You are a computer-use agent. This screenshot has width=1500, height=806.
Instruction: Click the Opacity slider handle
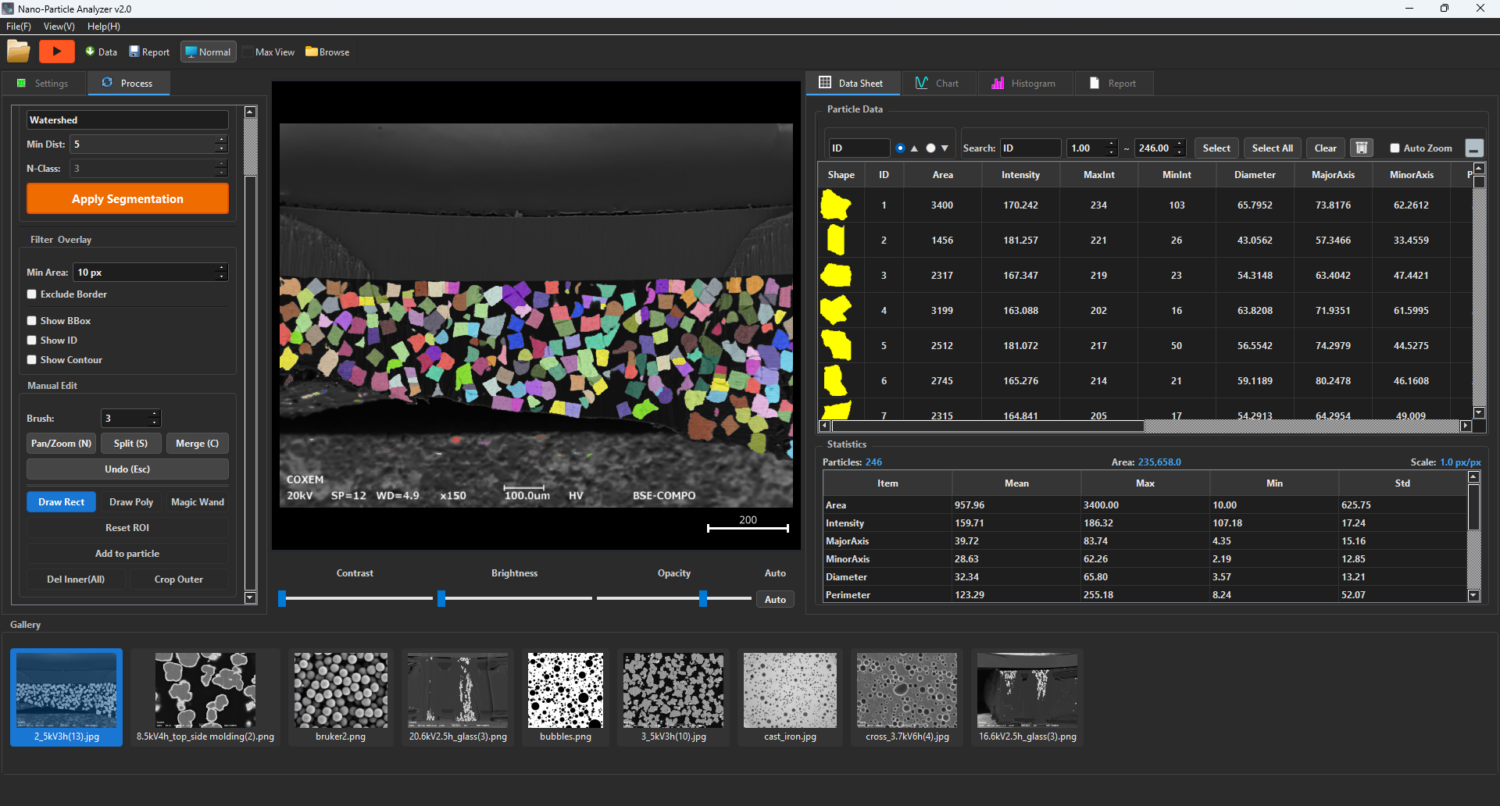pyautogui.click(x=703, y=598)
